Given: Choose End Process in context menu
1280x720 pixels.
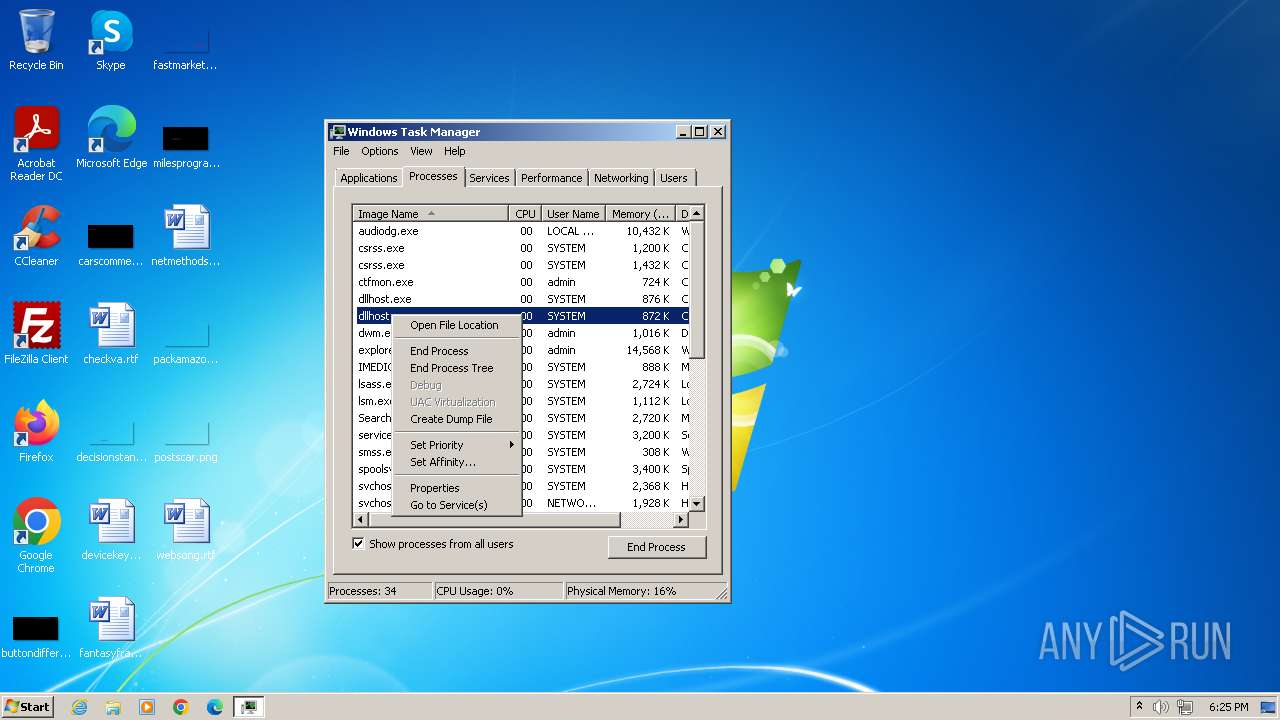Looking at the screenshot, I should click(x=457, y=351).
